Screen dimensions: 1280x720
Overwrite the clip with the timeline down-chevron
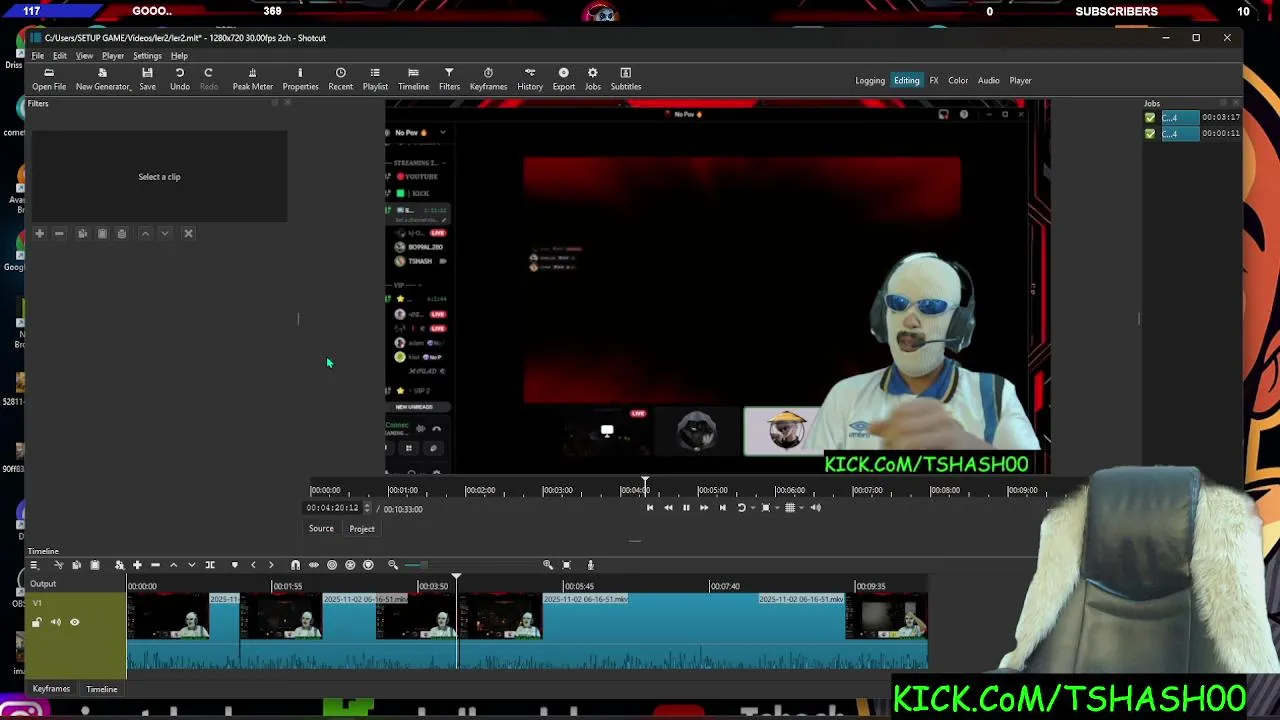click(x=192, y=565)
